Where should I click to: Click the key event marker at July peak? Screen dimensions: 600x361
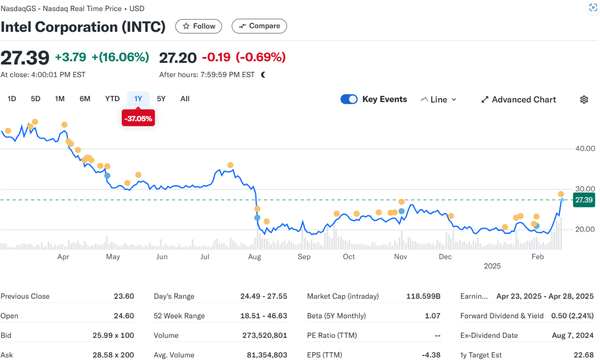point(230,165)
